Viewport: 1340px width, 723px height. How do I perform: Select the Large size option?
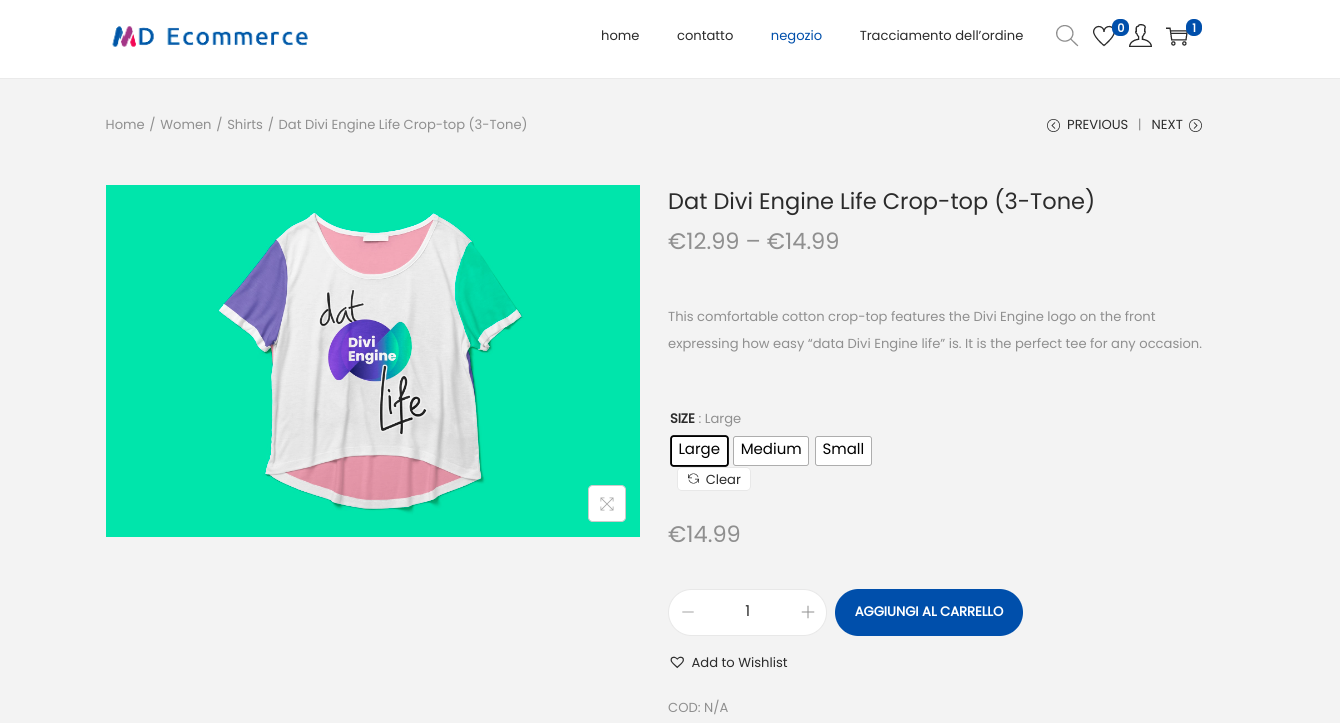(x=699, y=450)
